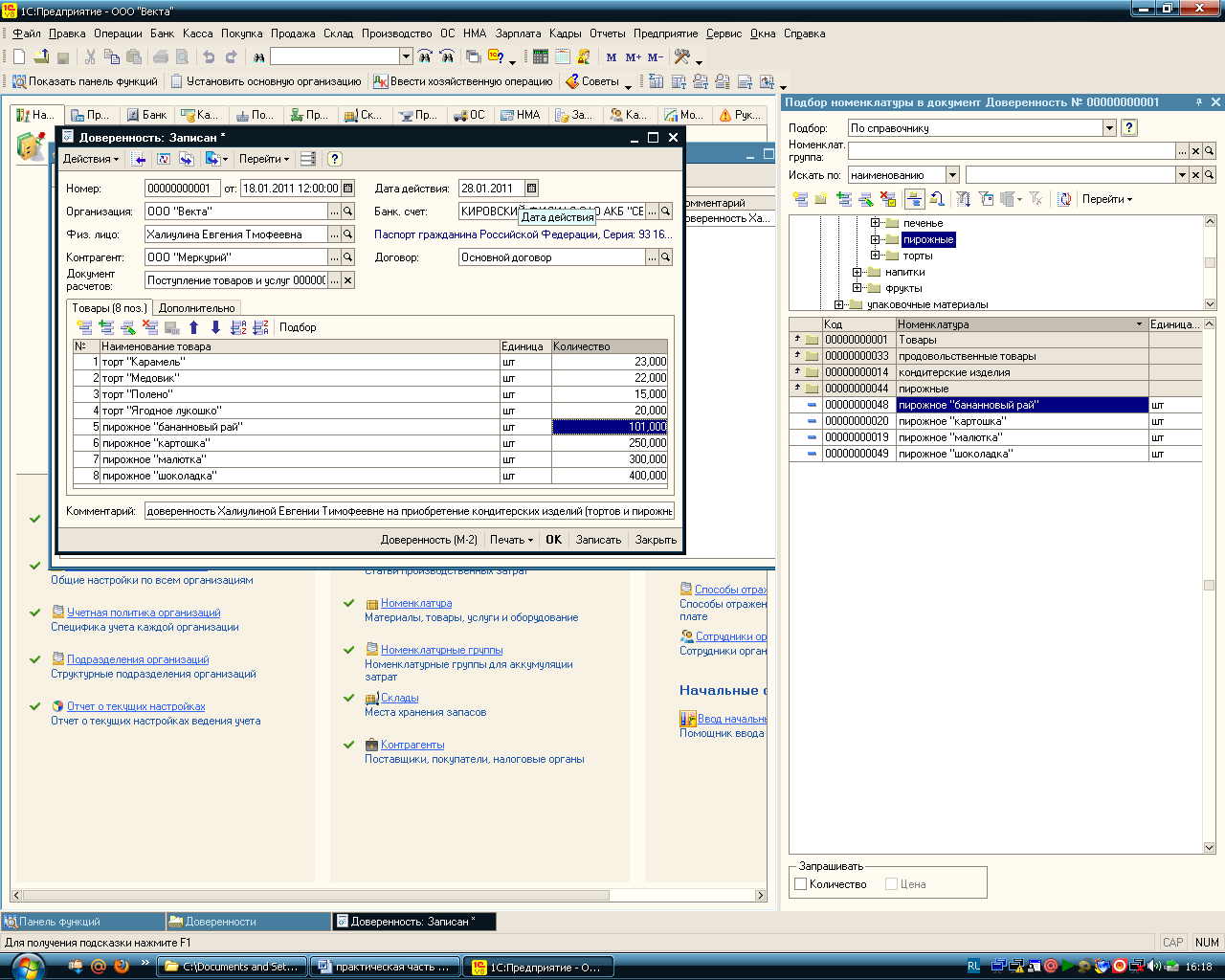Open the Склад menu
Image resolution: width=1225 pixels, height=980 pixels.
point(338,33)
